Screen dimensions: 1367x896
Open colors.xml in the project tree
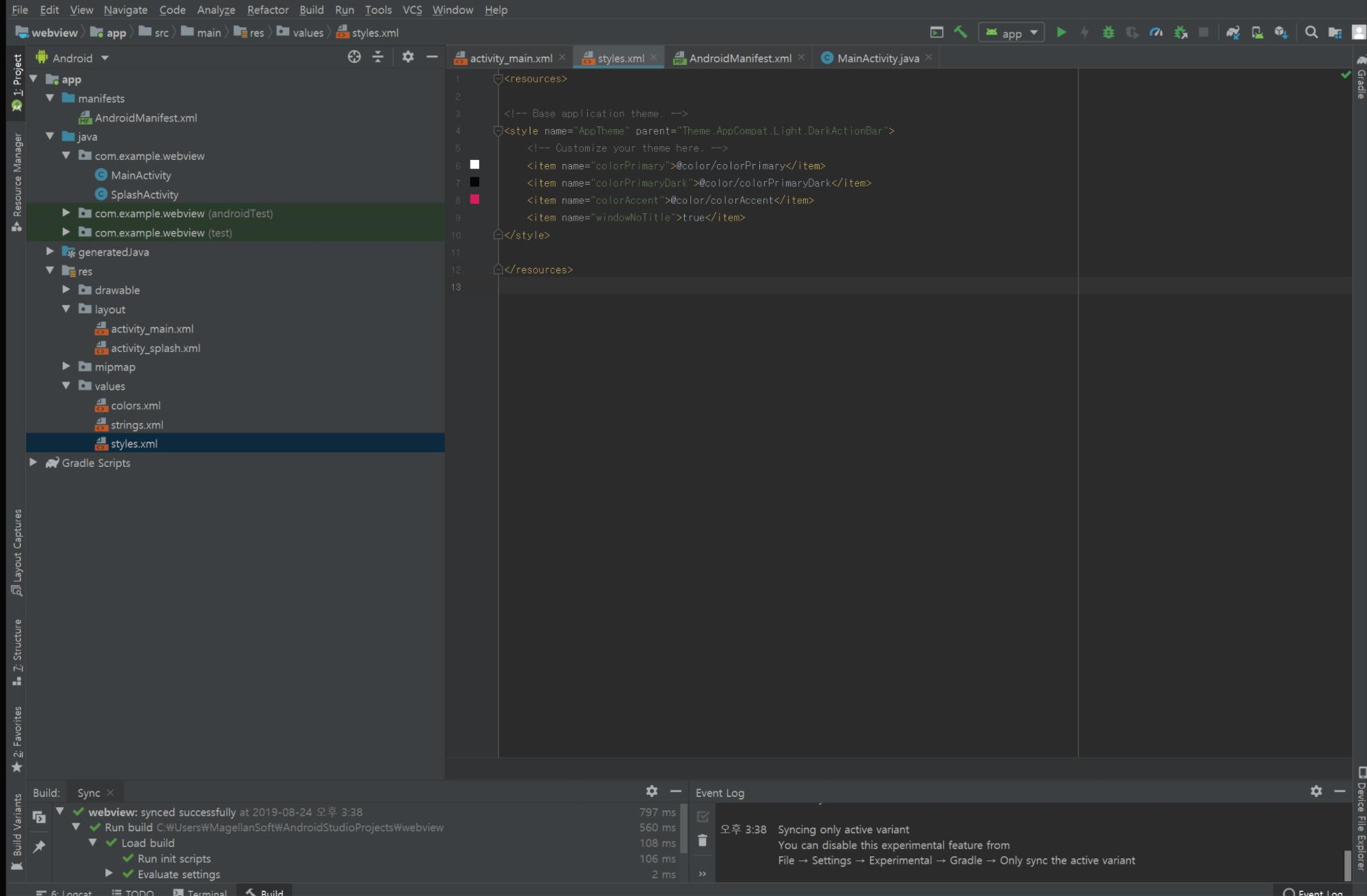[x=135, y=405]
